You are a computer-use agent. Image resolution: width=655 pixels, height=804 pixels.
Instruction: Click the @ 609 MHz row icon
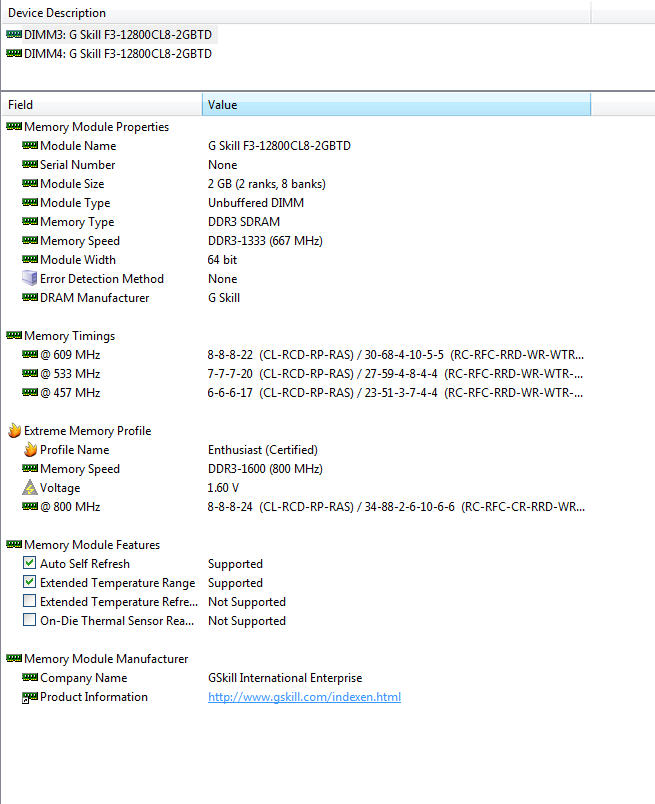30,355
